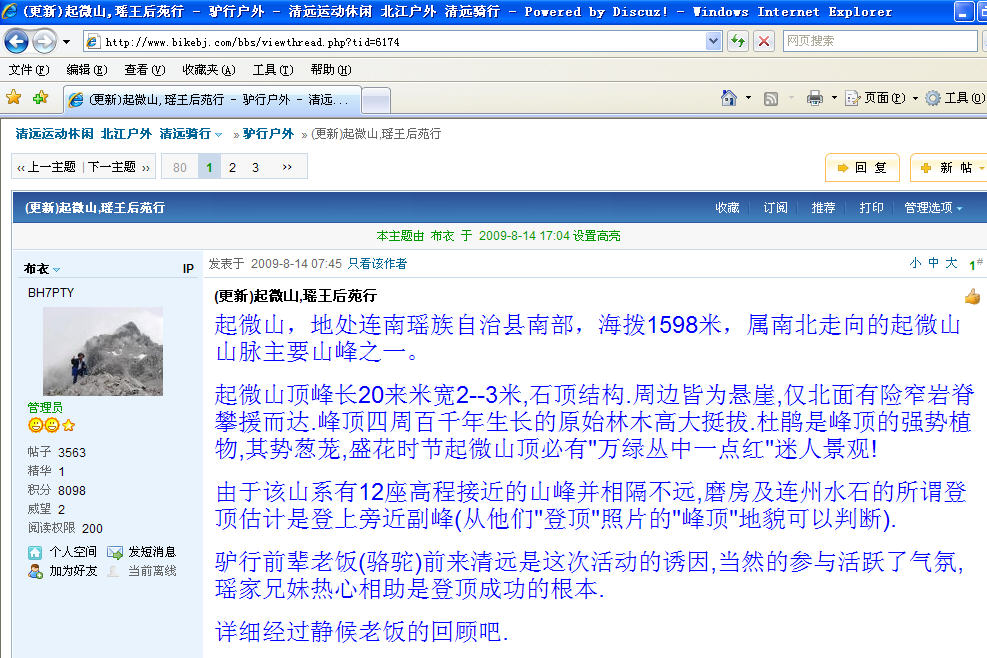
Task: Click the Print icon in toolbar
Action: (815, 98)
